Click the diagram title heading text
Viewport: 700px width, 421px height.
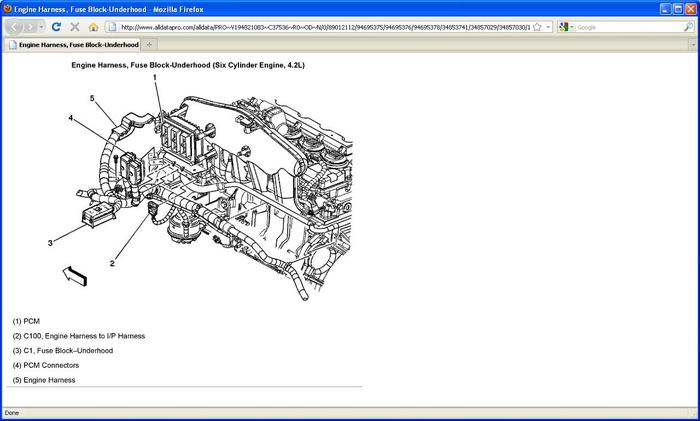click(x=188, y=65)
